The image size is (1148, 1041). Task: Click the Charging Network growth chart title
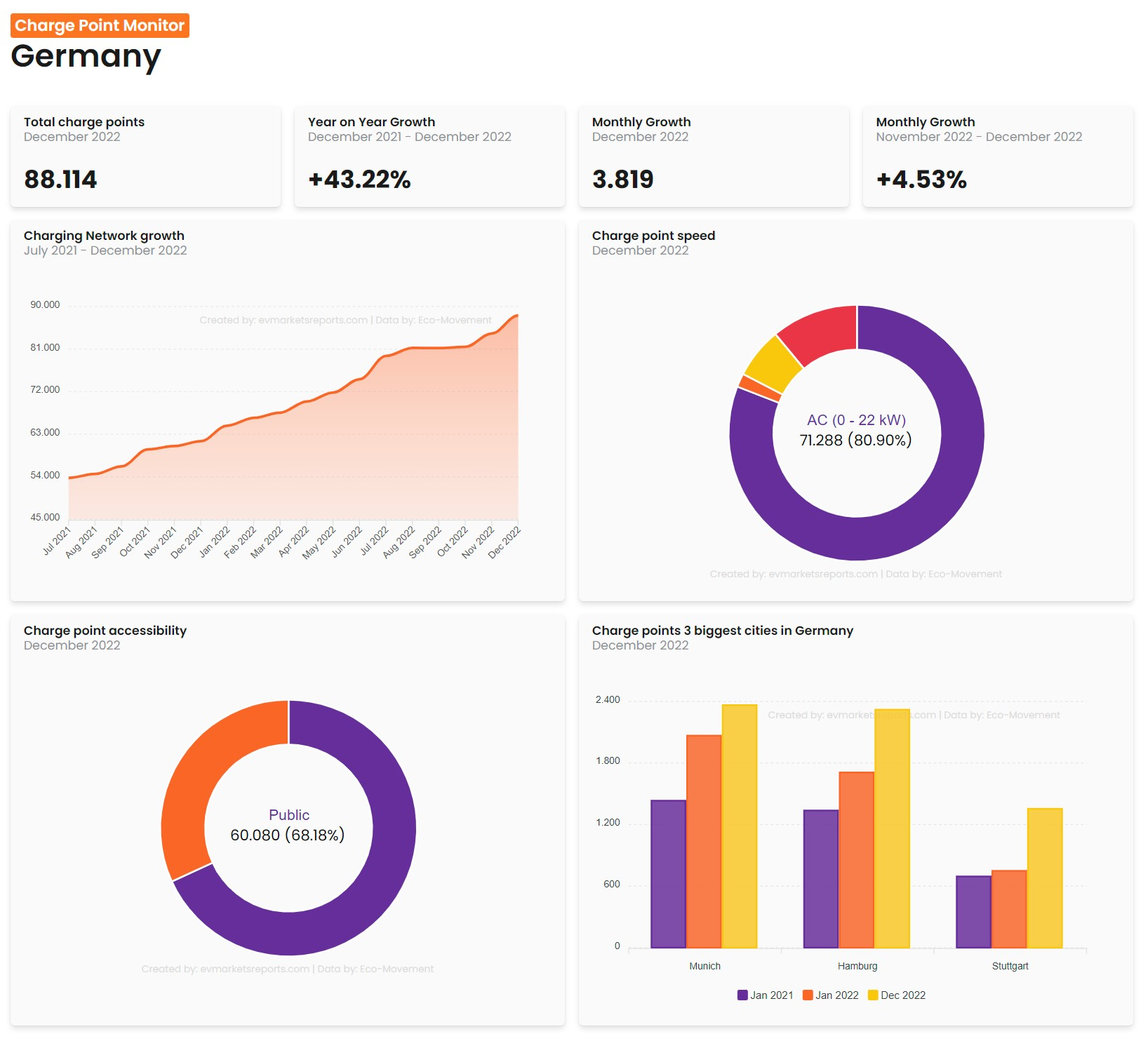coord(104,236)
